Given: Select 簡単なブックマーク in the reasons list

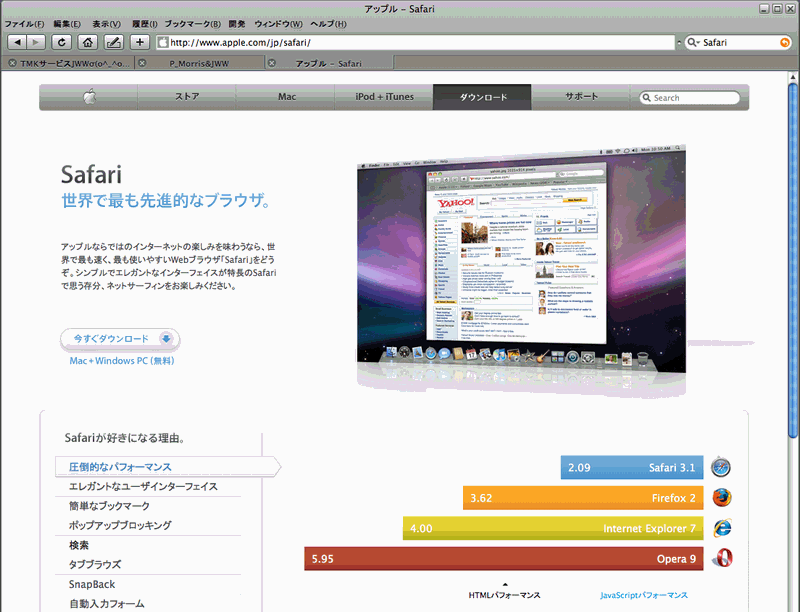Looking at the screenshot, I should point(109,506).
